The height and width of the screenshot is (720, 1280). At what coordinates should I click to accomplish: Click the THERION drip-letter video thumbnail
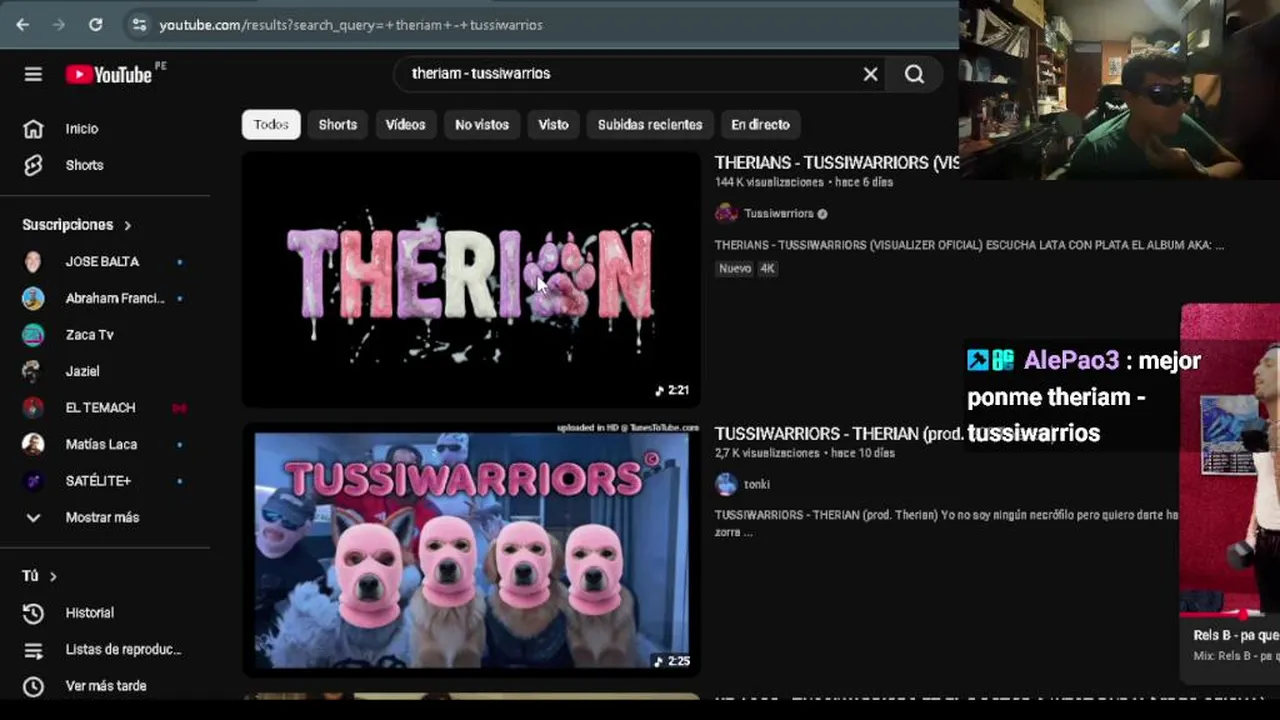(x=471, y=280)
